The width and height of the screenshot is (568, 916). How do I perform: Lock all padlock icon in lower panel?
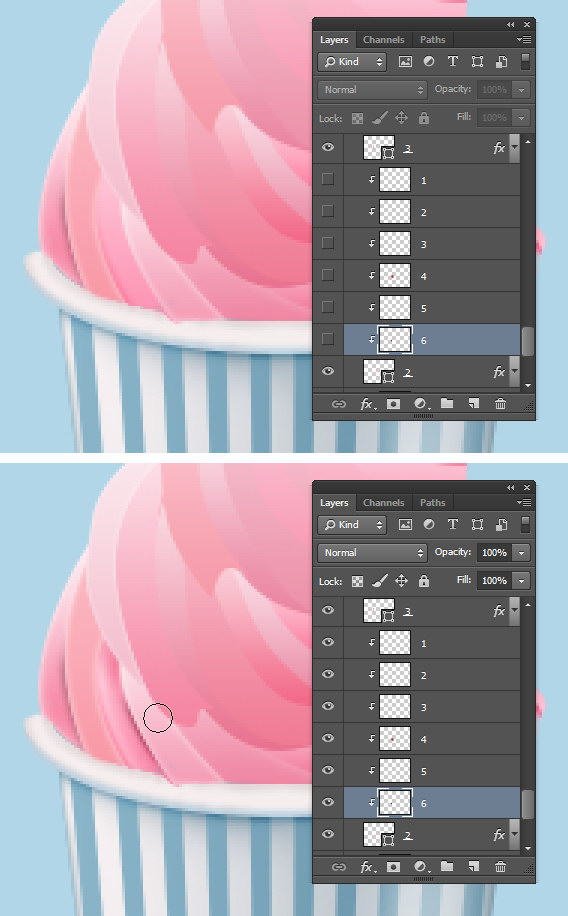click(424, 581)
